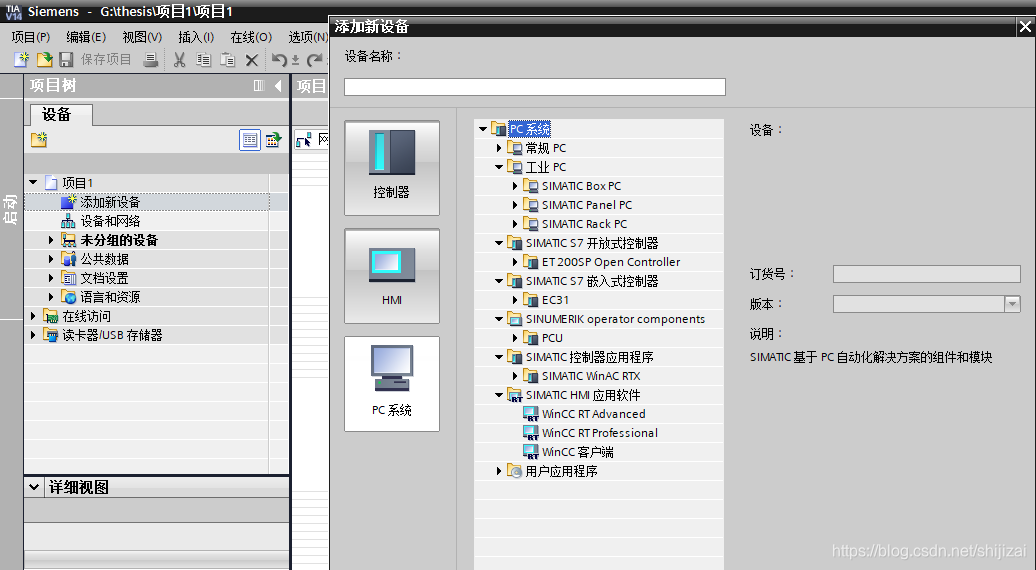The height and width of the screenshot is (570, 1036).
Task: Open the 项目(P) menu
Action: [31, 37]
